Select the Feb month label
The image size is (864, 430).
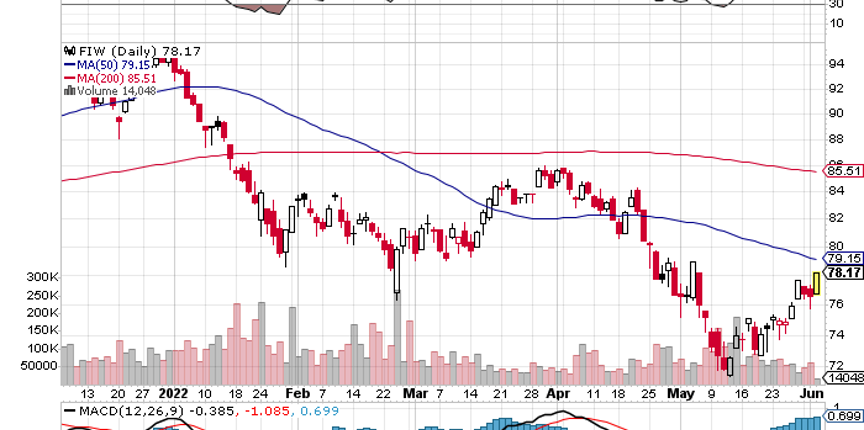click(x=298, y=394)
